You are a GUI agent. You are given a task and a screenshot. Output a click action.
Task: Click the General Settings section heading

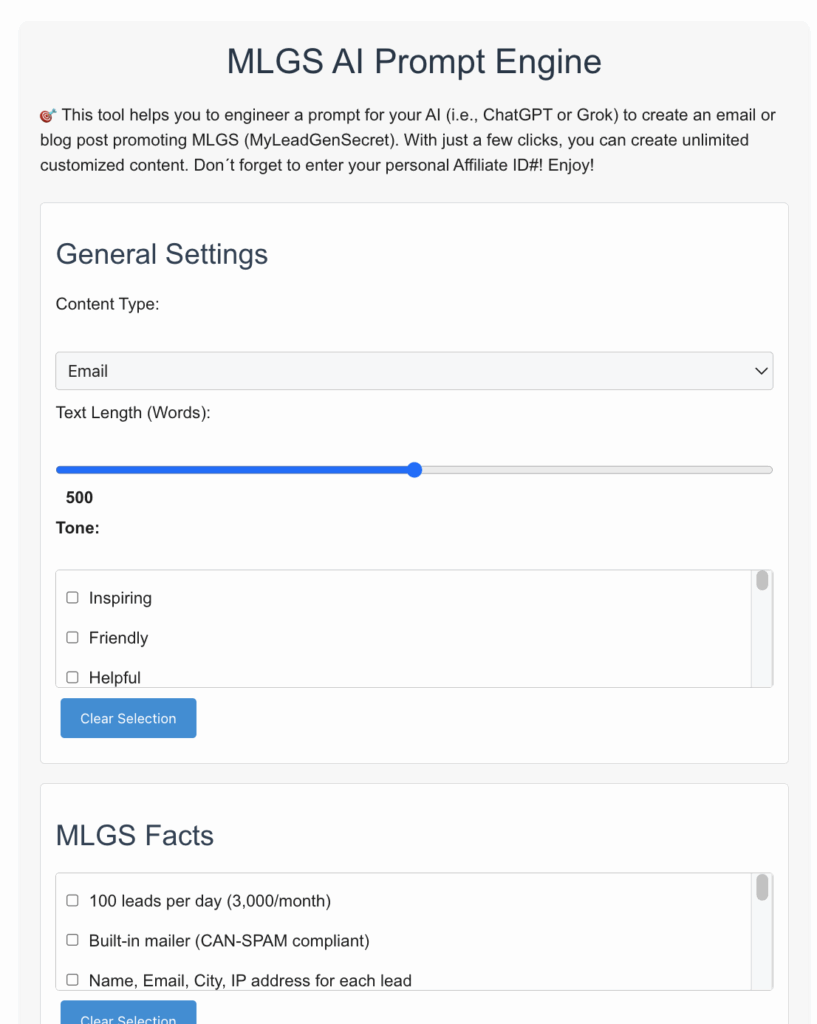point(162,254)
